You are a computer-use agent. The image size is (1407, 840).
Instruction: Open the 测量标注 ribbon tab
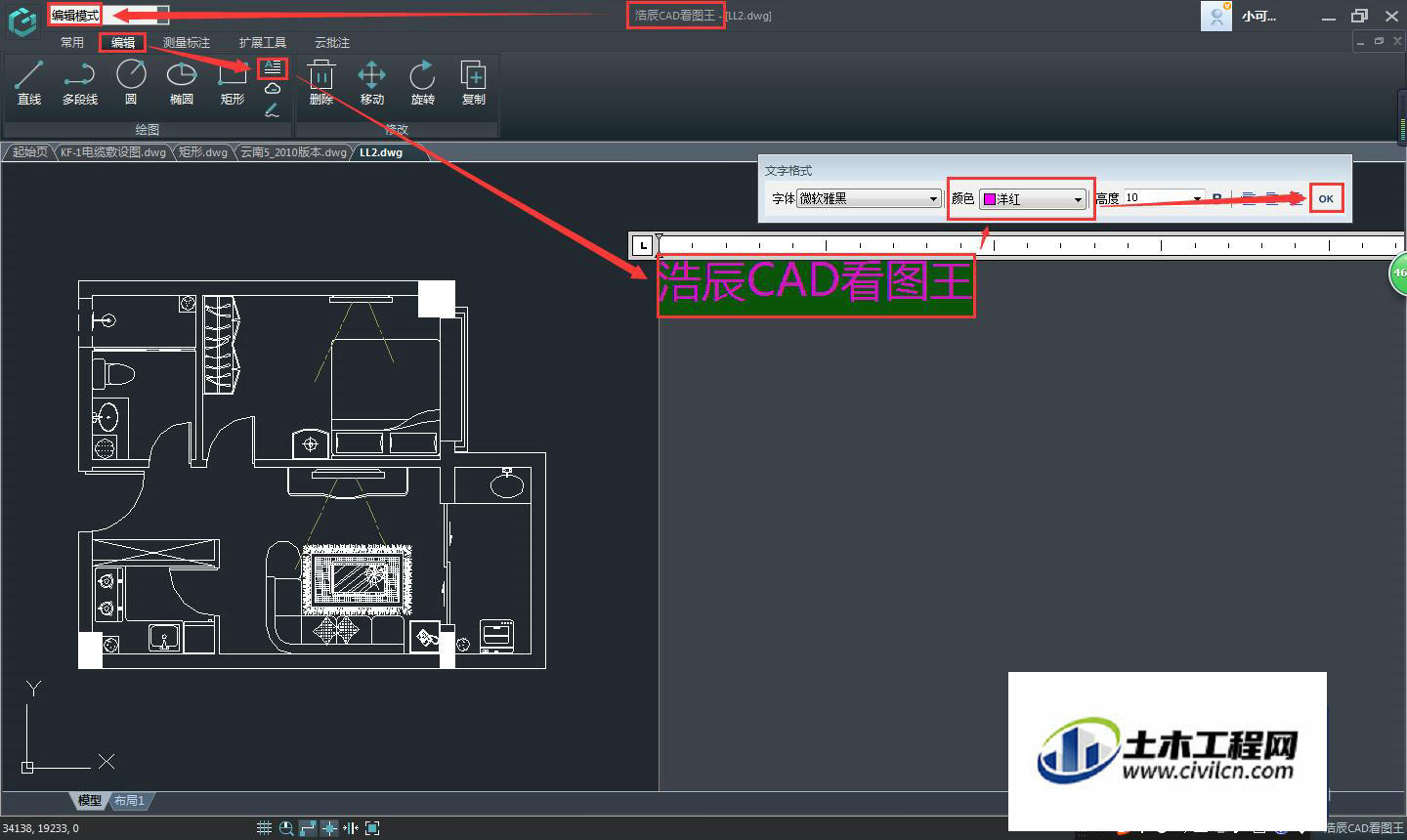click(x=187, y=42)
